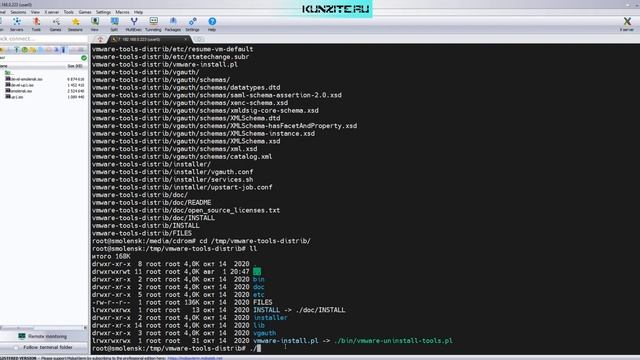Go to parent folder entry in file list
Viewport: 640px width, 360px height.
click(x=8, y=73)
